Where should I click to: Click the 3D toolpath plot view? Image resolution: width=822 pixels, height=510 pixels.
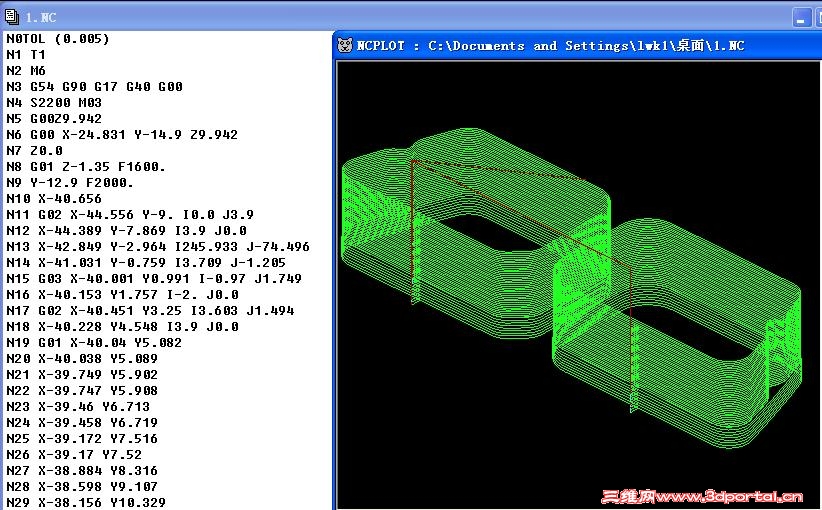577,285
